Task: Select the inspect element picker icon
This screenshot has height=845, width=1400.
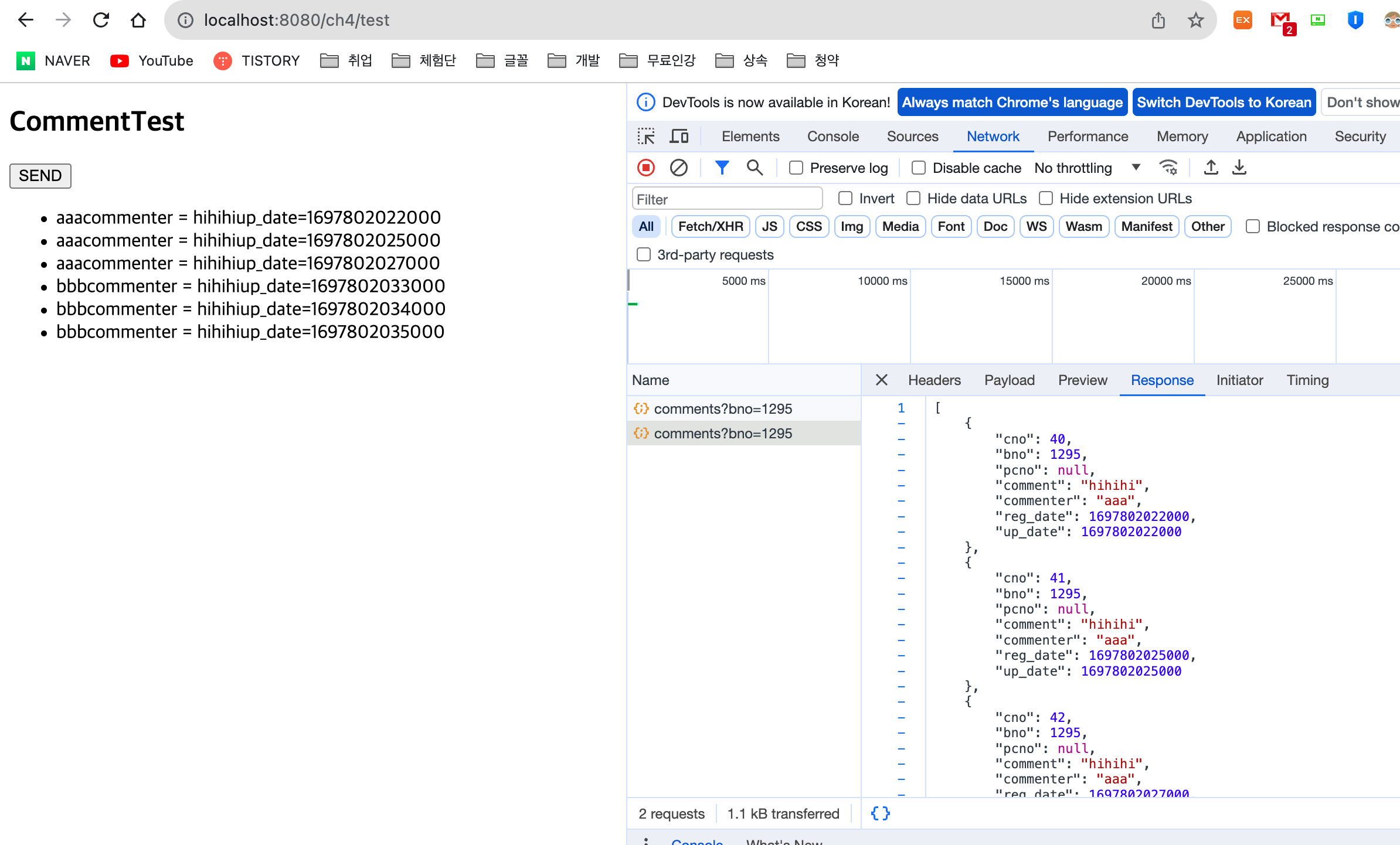Action: pyautogui.click(x=646, y=137)
